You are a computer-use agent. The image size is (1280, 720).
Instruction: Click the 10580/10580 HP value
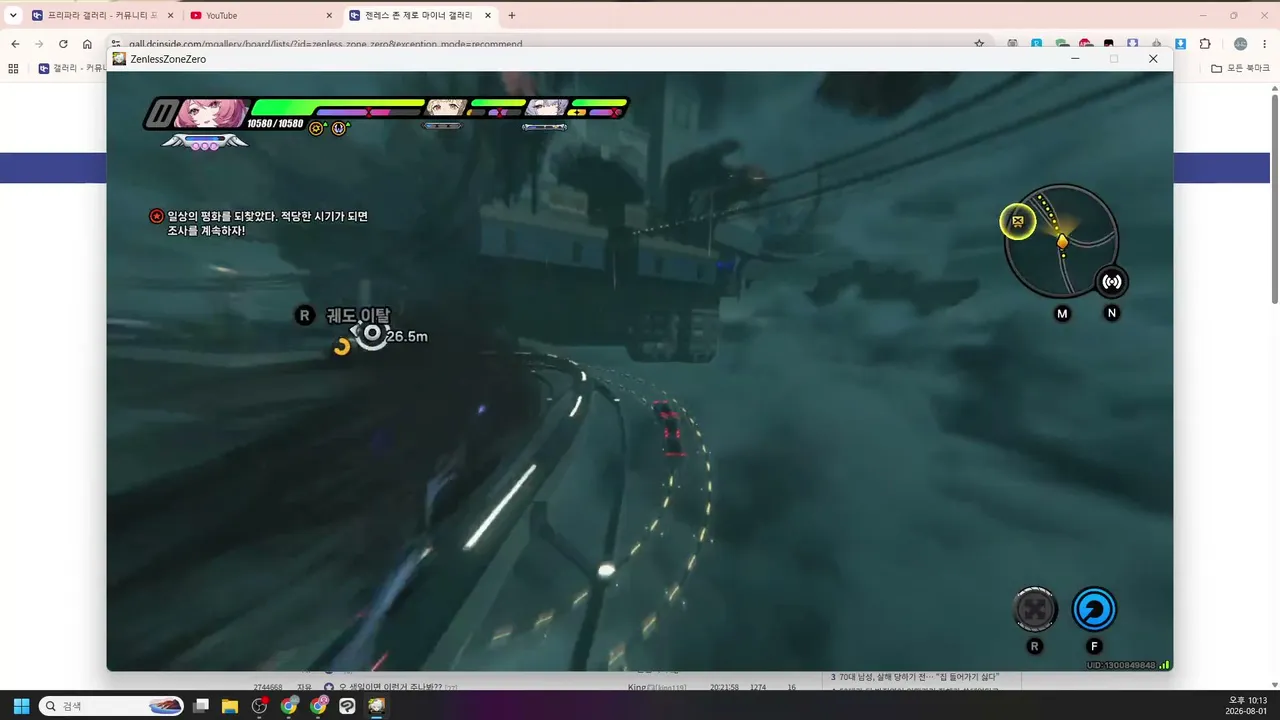[275, 123]
